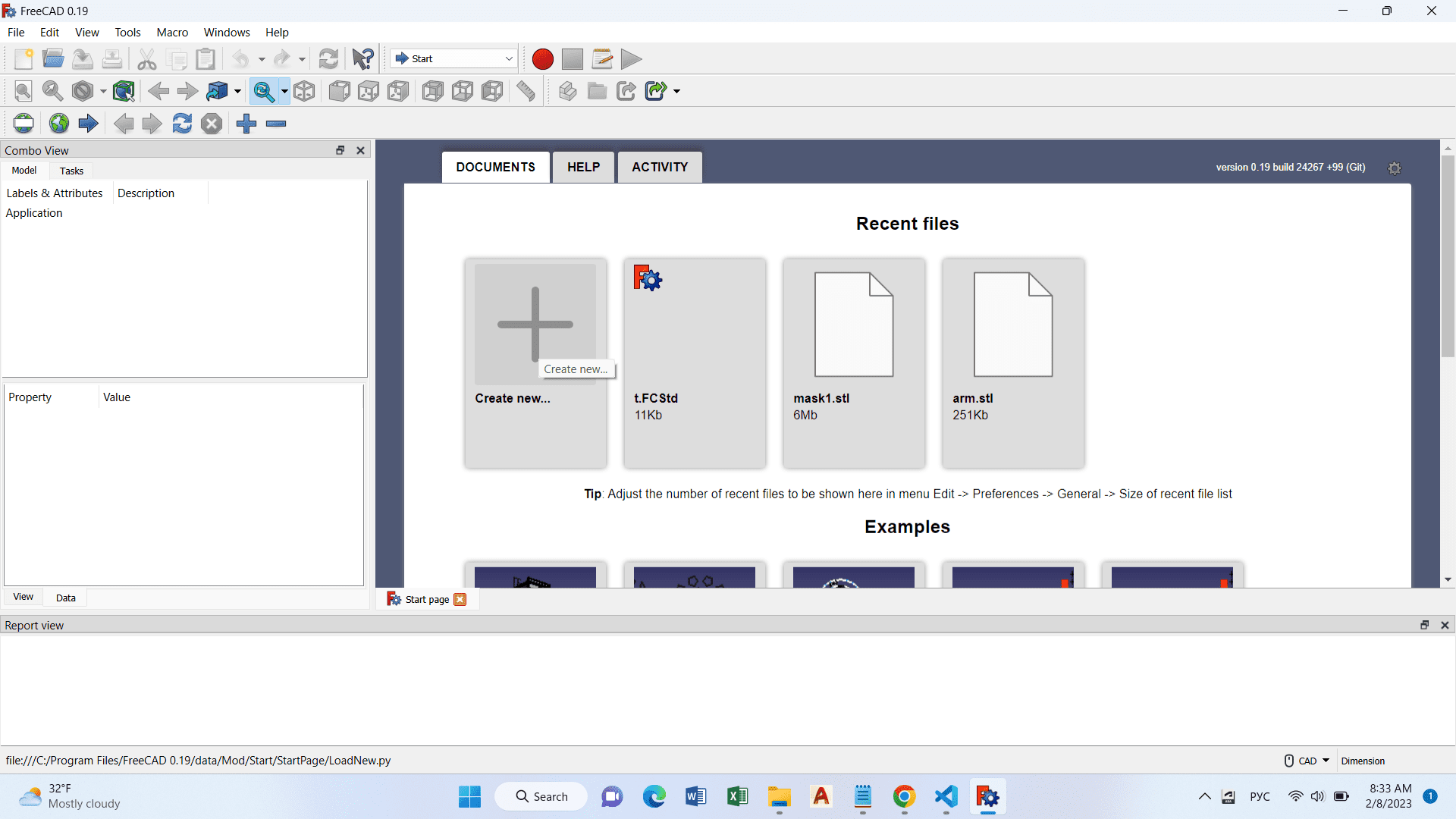
Task: Click the What's This help cursor
Action: pyautogui.click(x=362, y=59)
